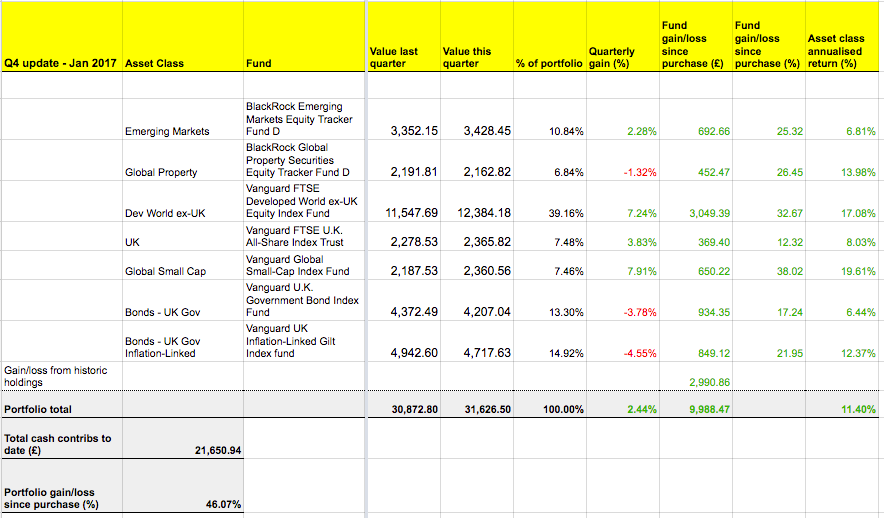Select Dev World ex-UK value 12,384.18
Viewport: 884px width, 518px height.
point(476,213)
